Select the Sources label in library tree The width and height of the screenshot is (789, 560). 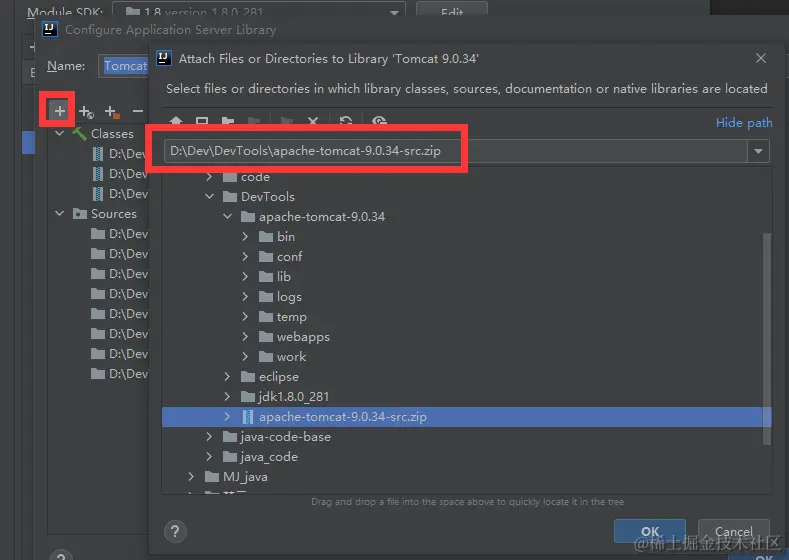coord(114,214)
